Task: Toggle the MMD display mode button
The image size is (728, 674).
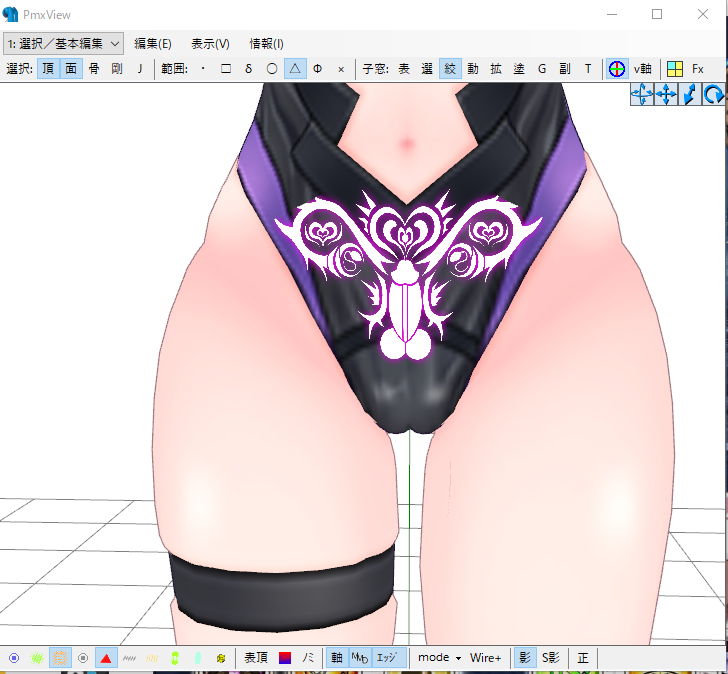Action: tap(360, 658)
